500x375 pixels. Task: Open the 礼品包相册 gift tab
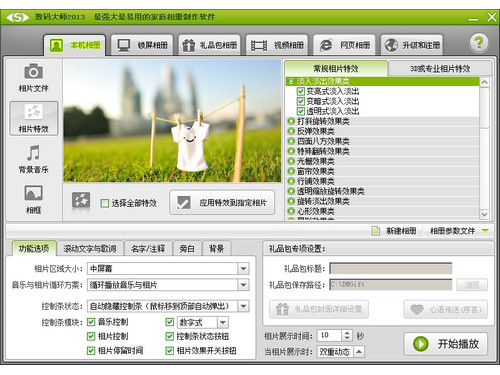[x=210, y=45]
